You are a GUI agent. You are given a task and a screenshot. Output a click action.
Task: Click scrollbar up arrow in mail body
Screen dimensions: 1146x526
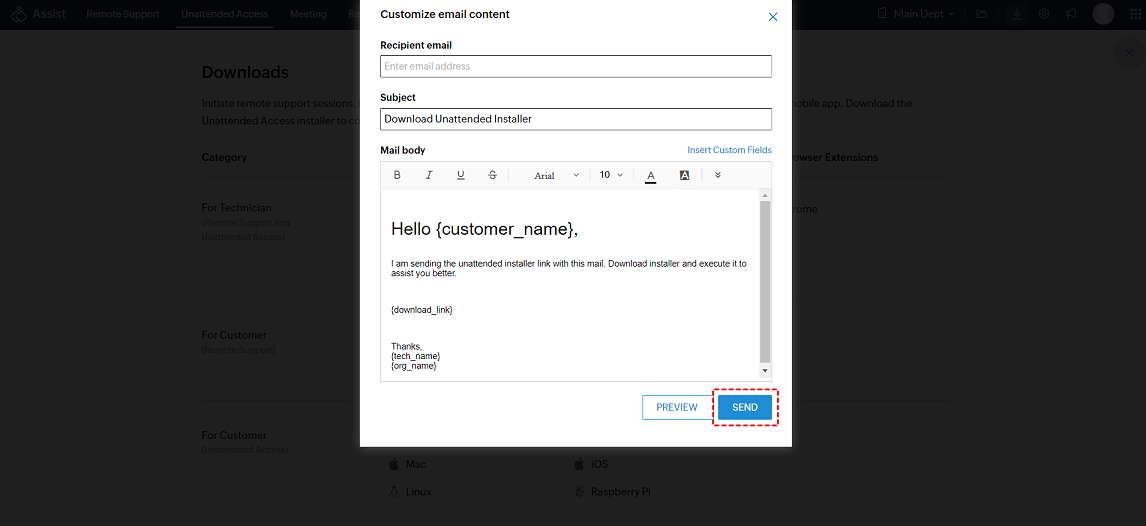pyautogui.click(x=765, y=196)
